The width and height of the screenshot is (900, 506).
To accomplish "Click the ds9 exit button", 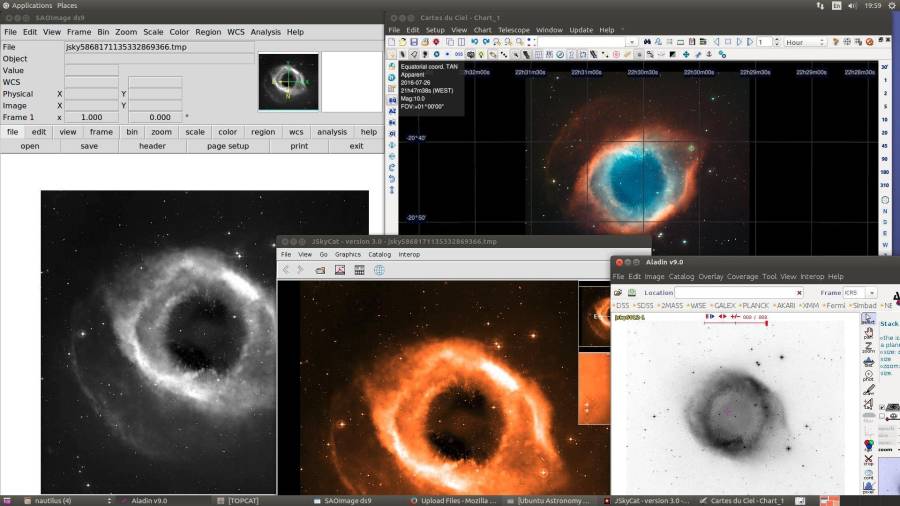I will point(356,146).
